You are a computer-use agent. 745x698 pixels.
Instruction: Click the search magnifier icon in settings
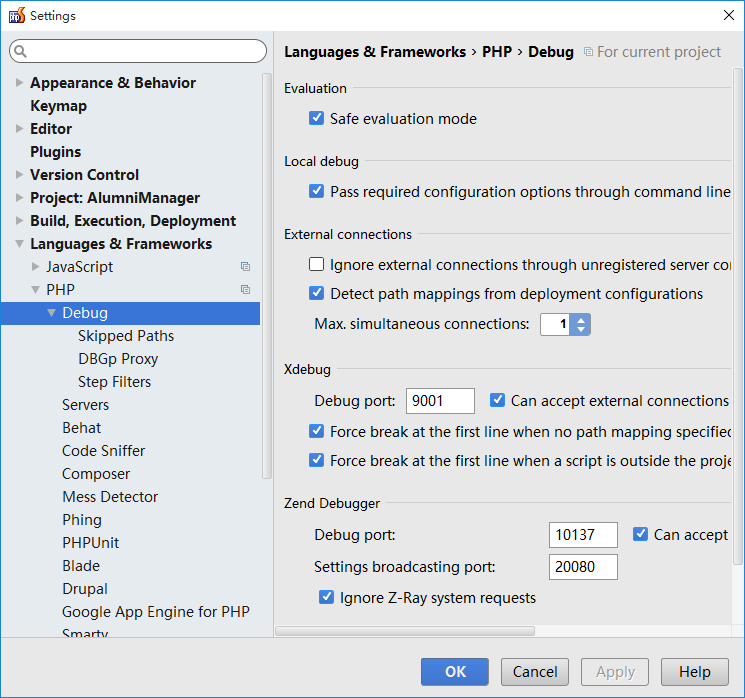click(x=20, y=51)
